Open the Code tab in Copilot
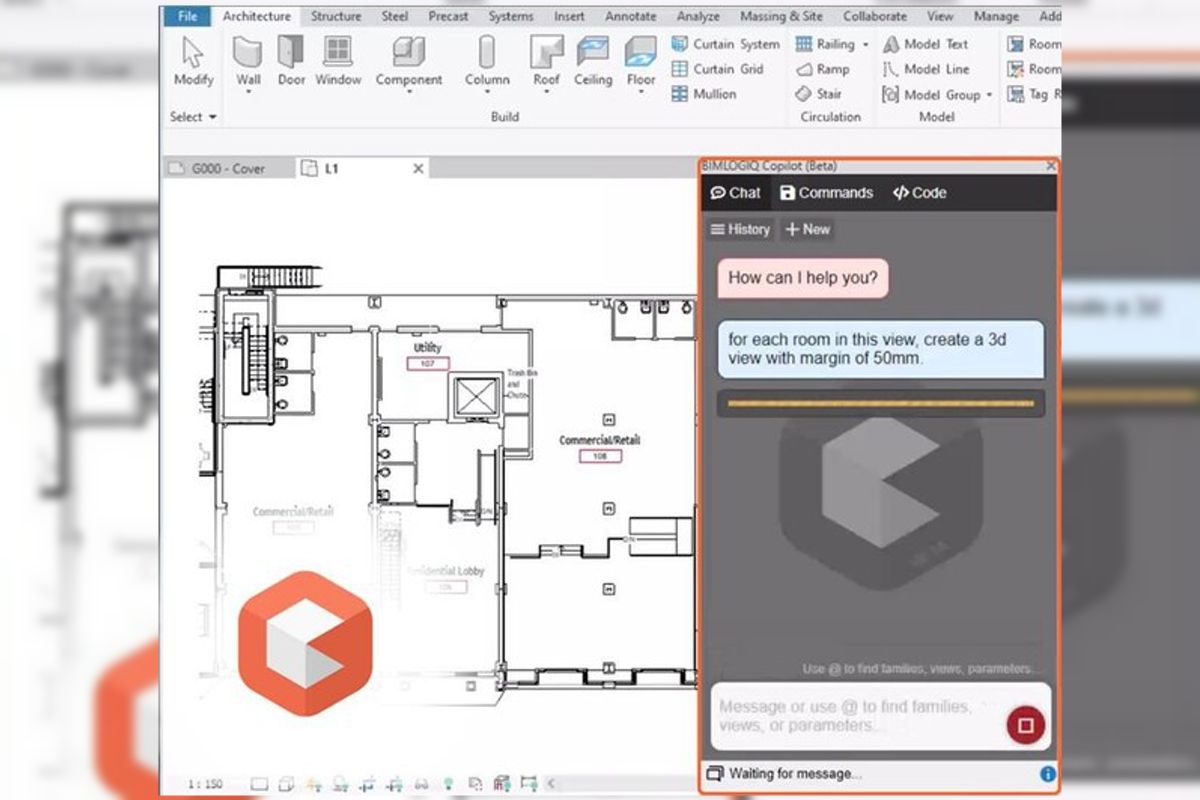Screen dimensions: 1200x800 [x=919, y=193]
